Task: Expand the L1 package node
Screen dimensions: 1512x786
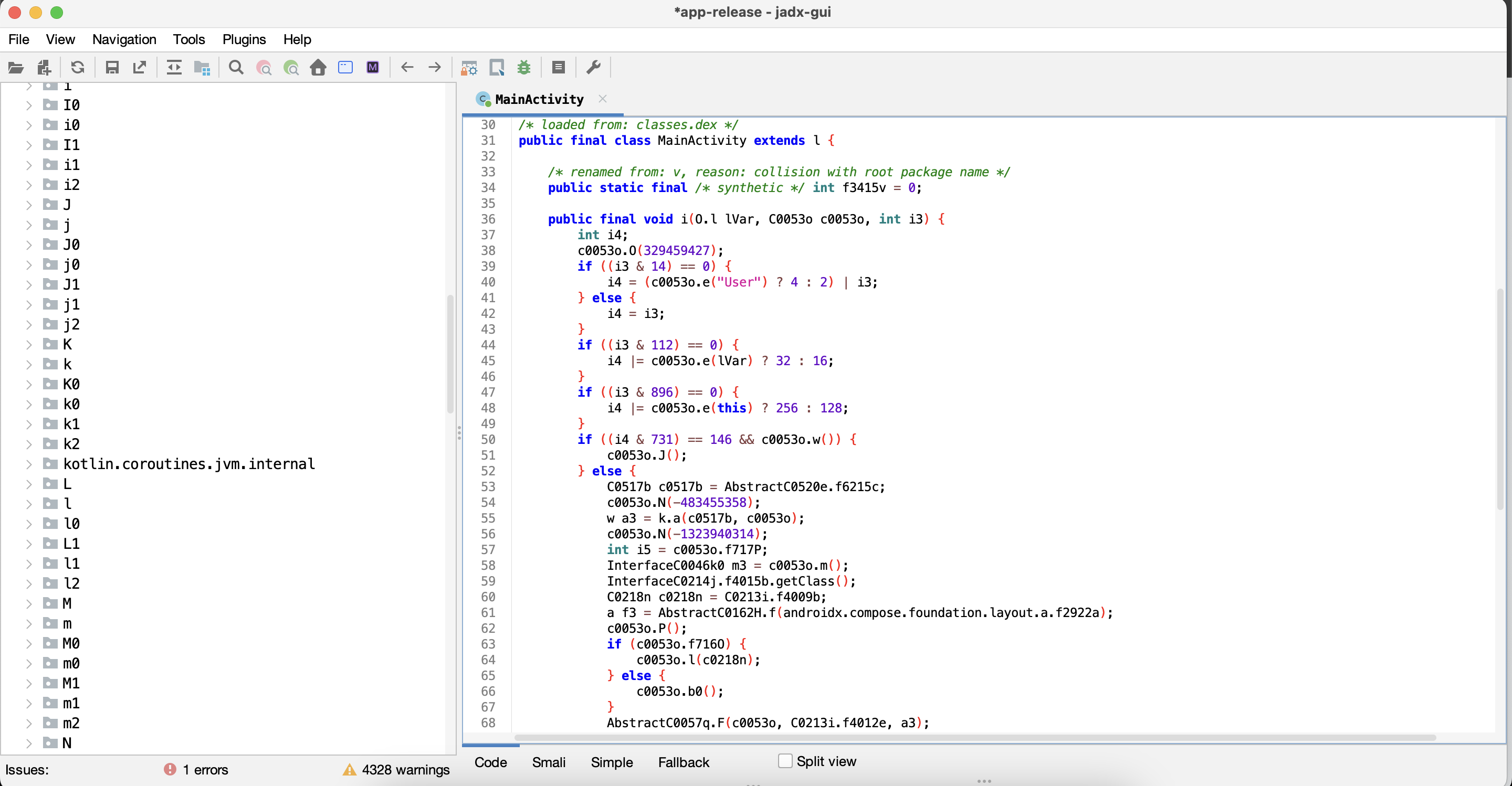Action: pyautogui.click(x=29, y=544)
